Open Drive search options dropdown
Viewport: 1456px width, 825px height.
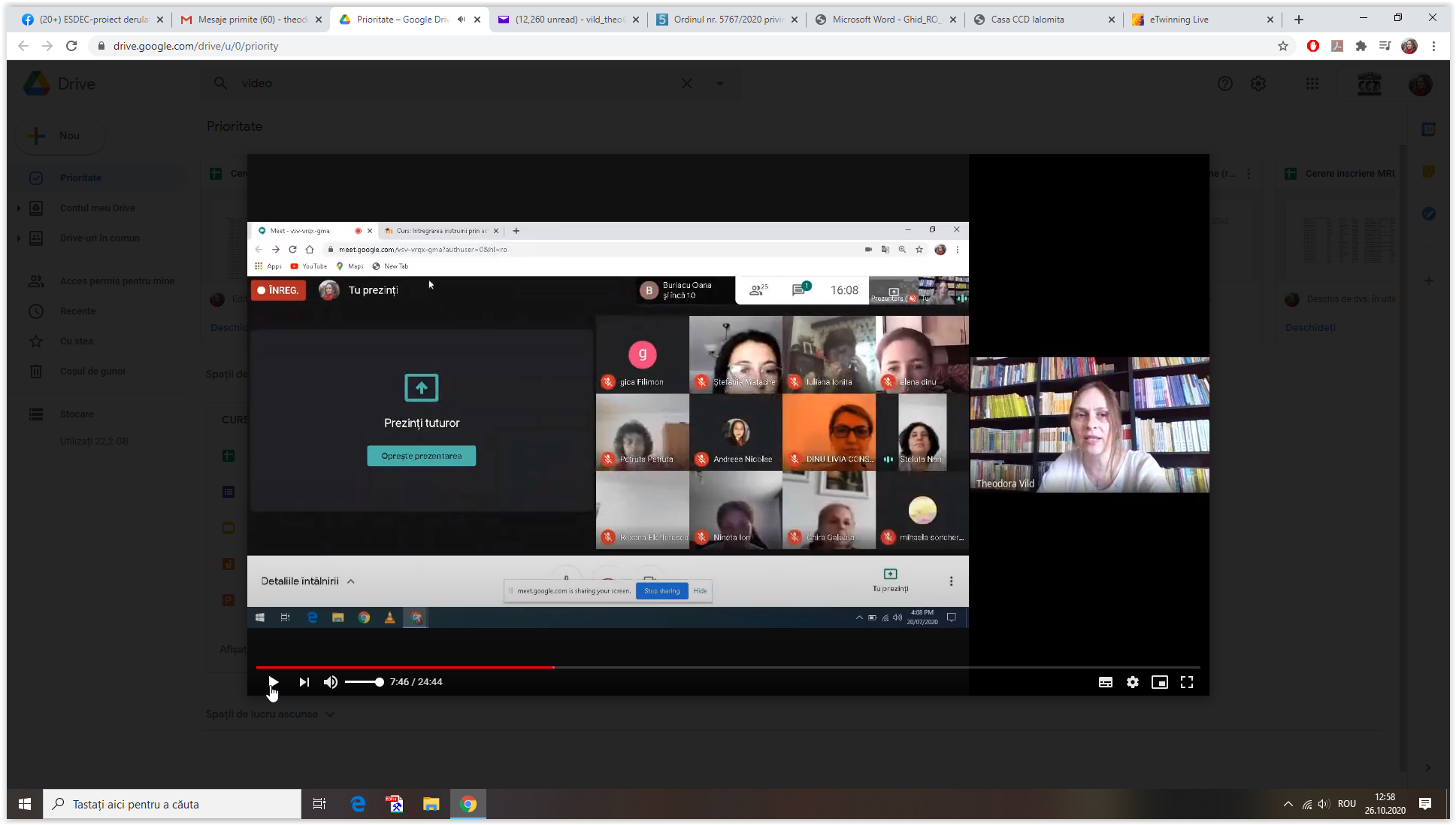tap(720, 83)
